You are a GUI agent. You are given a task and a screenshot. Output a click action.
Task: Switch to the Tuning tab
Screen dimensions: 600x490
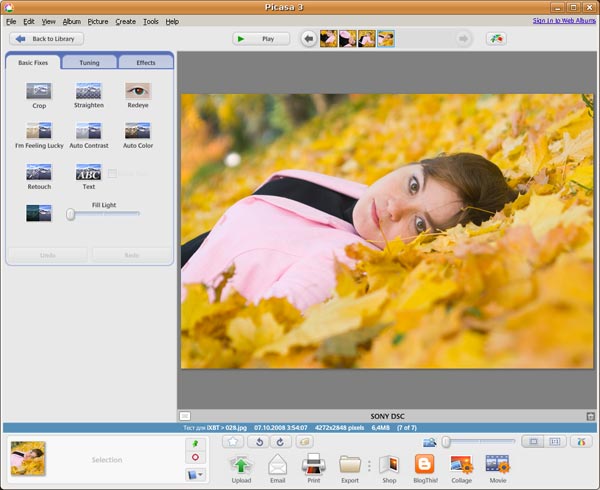[90, 63]
